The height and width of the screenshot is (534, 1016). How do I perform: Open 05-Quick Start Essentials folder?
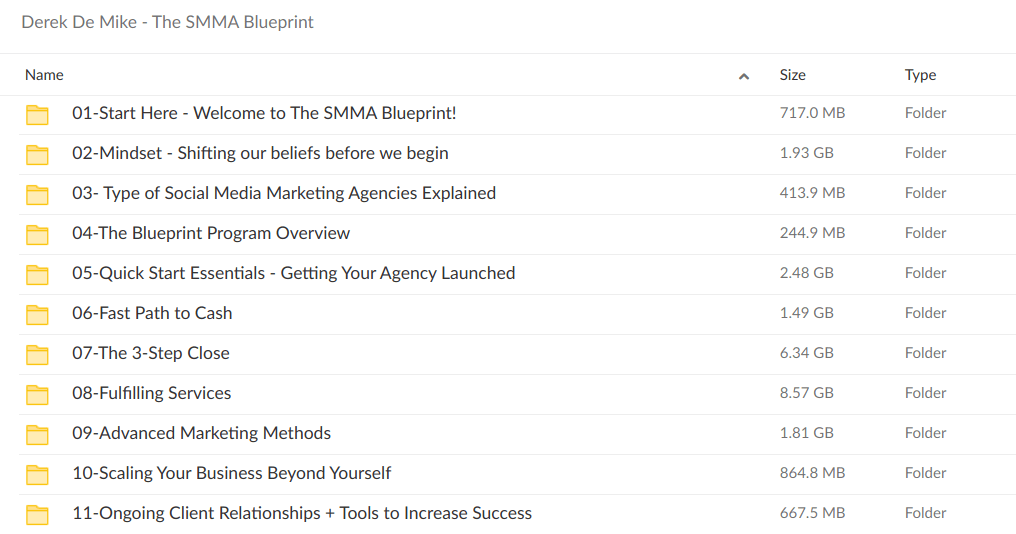click(293, 273)
